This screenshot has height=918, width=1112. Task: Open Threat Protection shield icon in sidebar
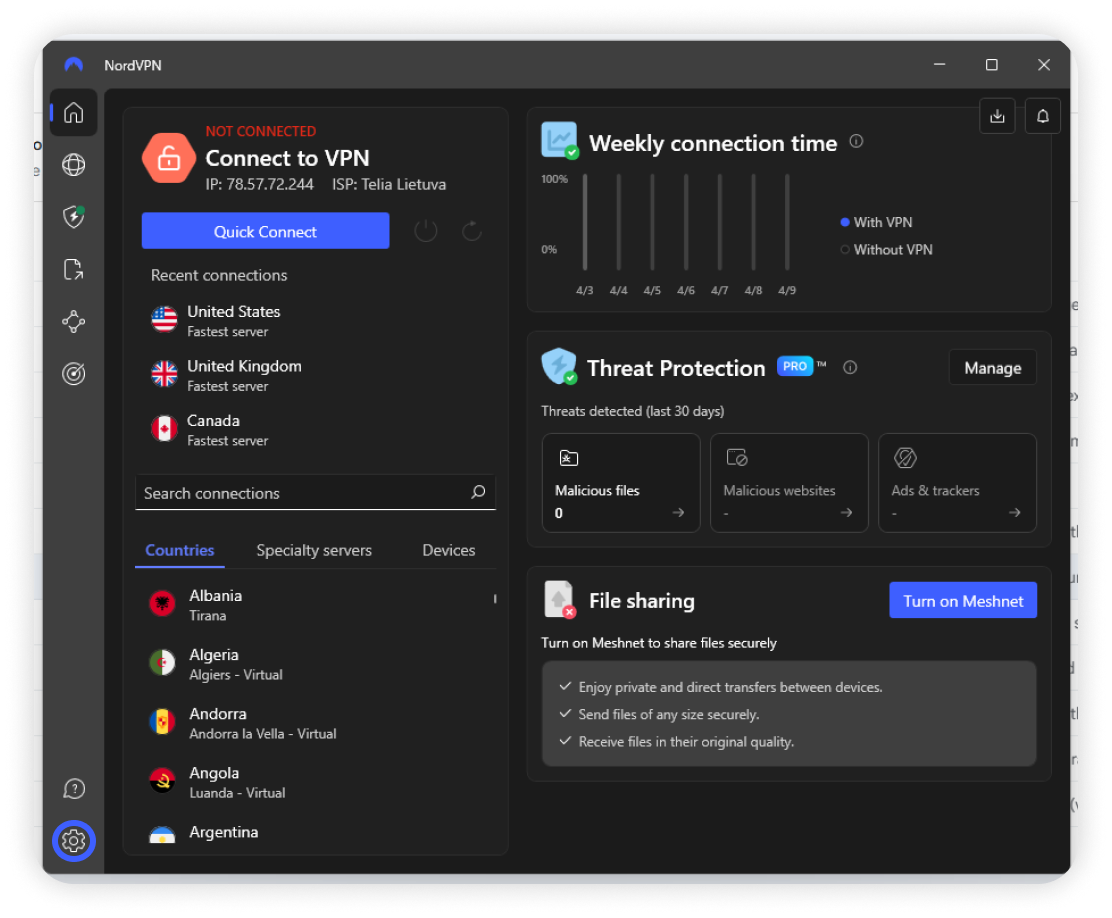73,217
